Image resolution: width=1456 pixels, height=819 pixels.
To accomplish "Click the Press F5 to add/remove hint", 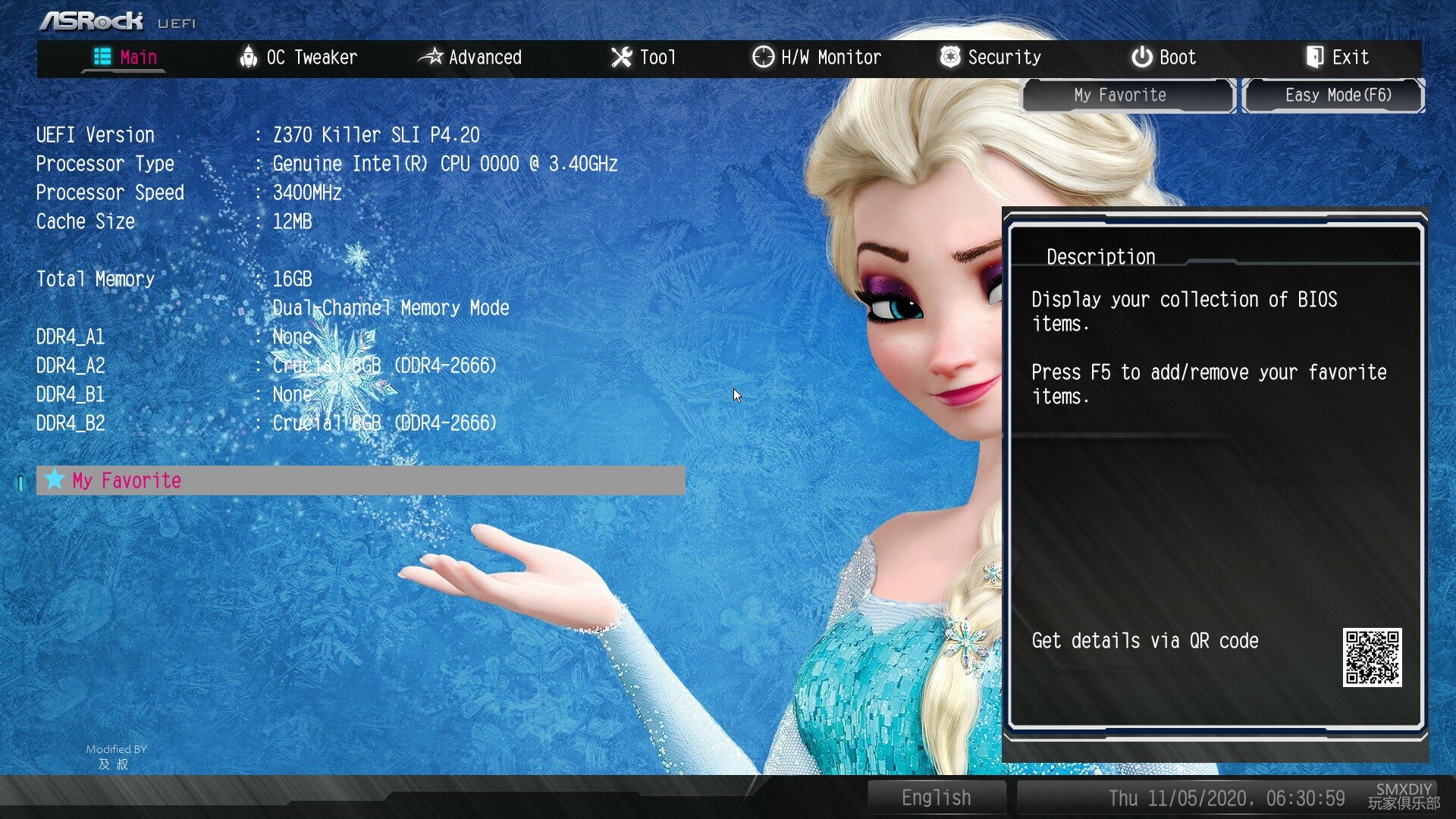I will pyautogui.click(x=1209, y=384).
